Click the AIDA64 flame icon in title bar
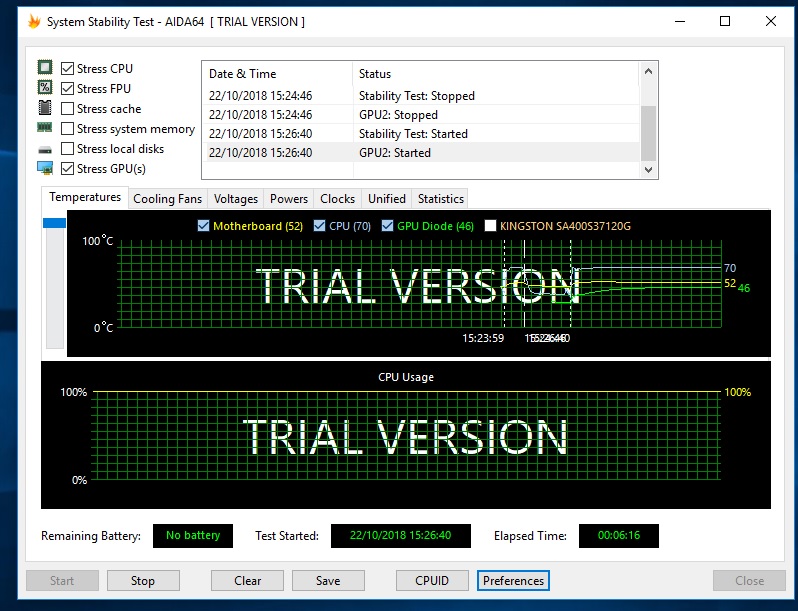The height and width of the screenshot is (611, 798). 34,21
